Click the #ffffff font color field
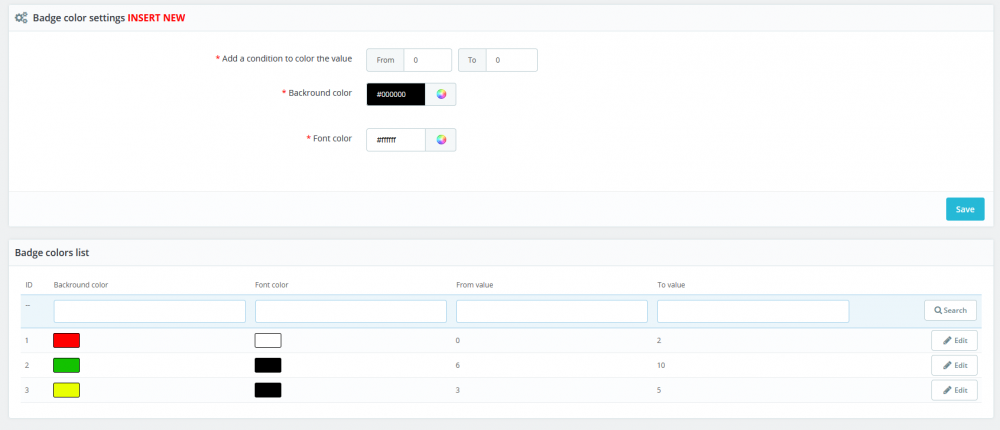Viewport: 1000px width, 430px height. pos(396,140)
